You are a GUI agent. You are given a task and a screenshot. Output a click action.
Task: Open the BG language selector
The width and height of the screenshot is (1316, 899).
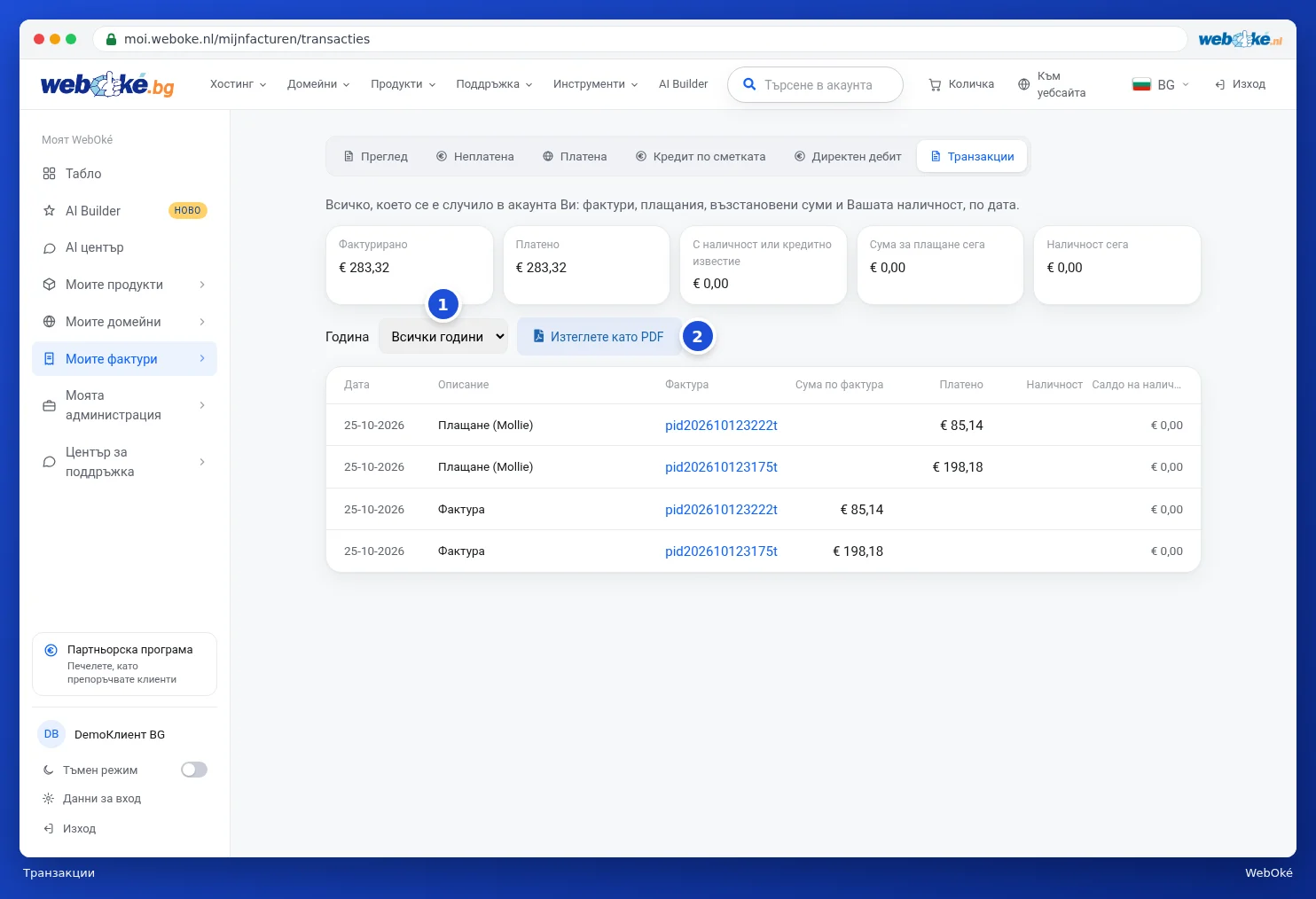(1161, 85)
